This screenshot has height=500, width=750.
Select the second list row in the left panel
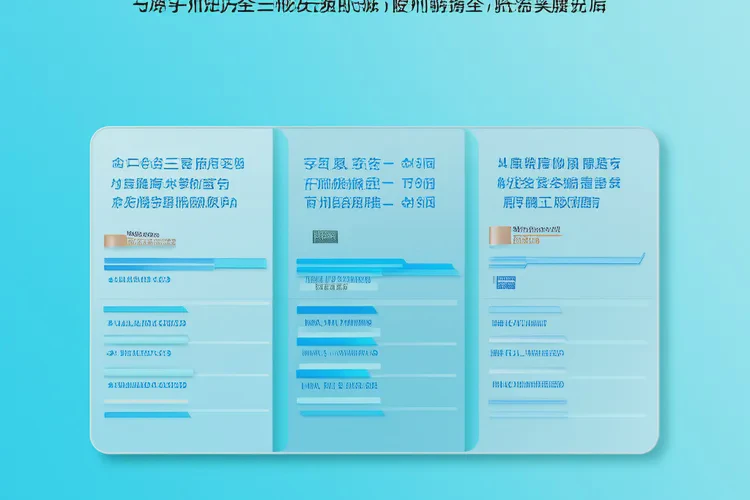(x=146, y=352)
